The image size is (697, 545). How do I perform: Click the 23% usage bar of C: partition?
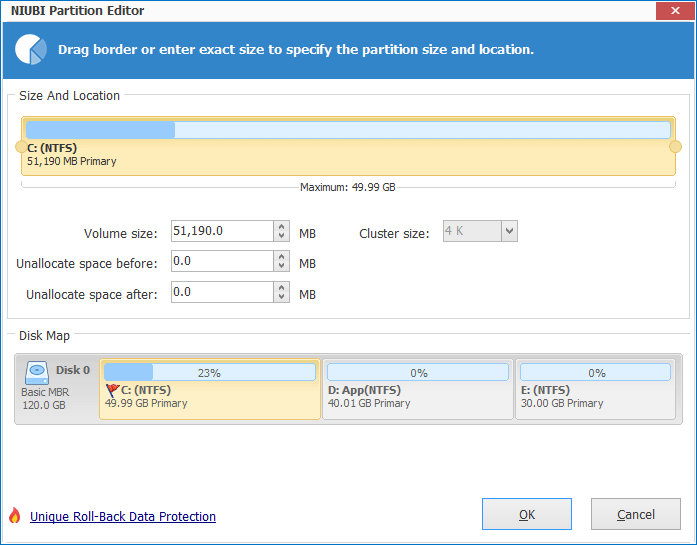[210, 372]
